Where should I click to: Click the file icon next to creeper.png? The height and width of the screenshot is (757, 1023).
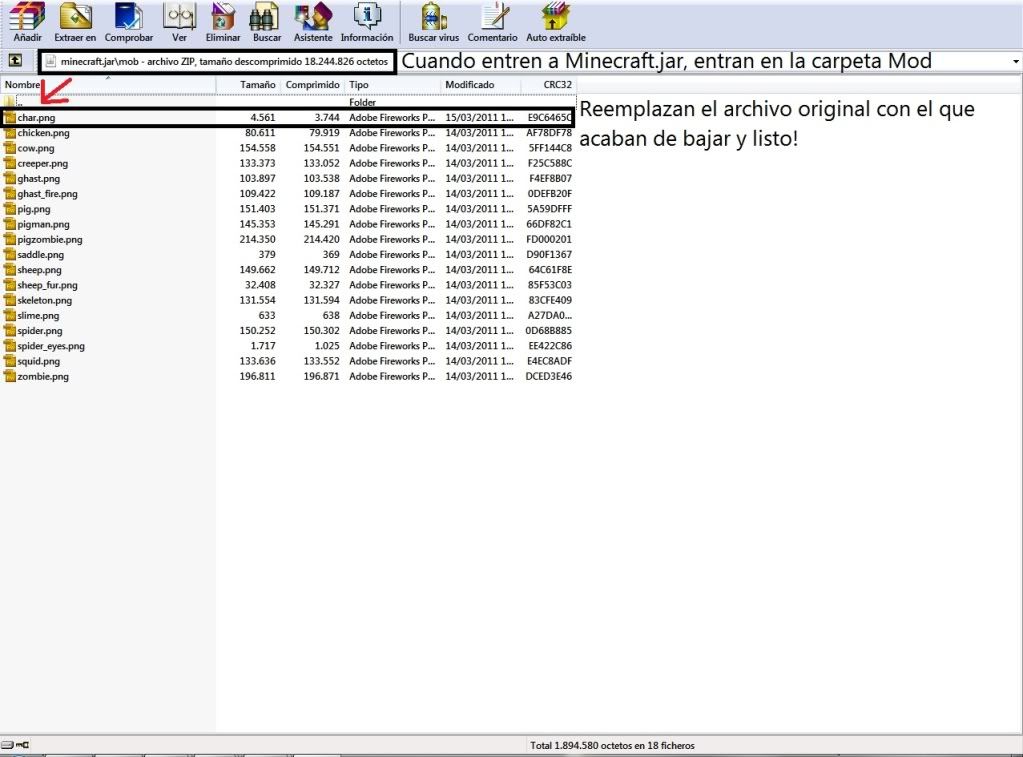point(9,163)
